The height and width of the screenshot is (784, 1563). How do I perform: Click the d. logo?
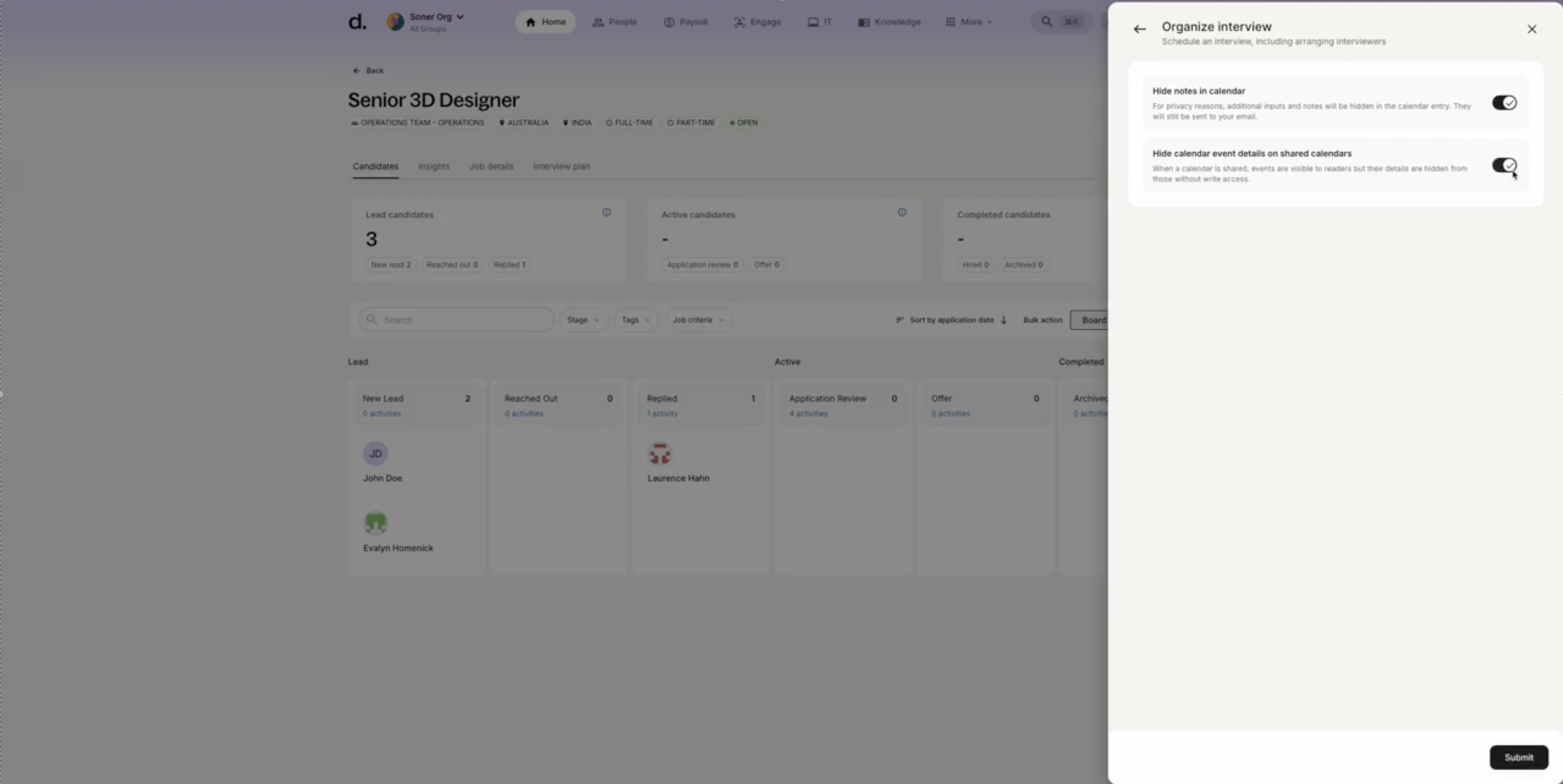click(357, 22)
